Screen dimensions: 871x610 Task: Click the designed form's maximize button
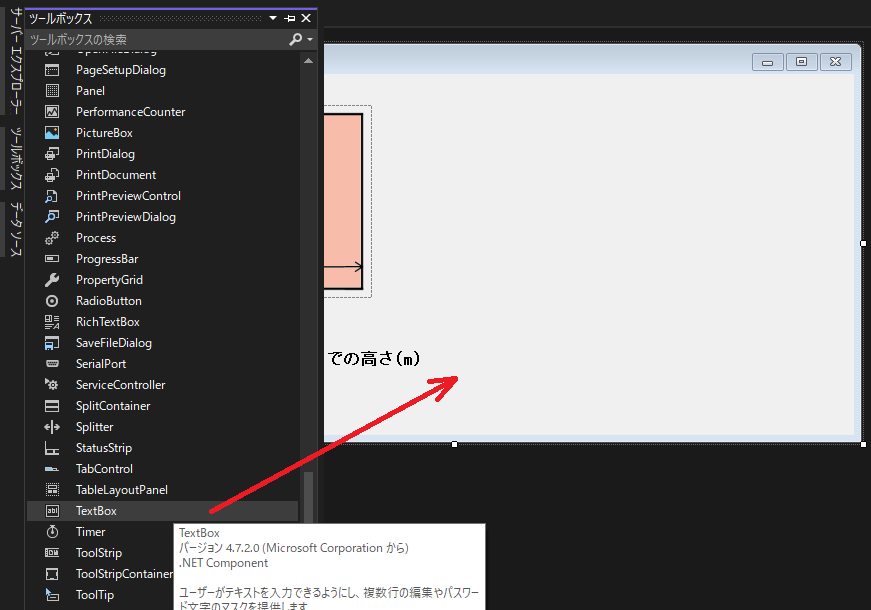pyautogui.click(x=802, y=62)
